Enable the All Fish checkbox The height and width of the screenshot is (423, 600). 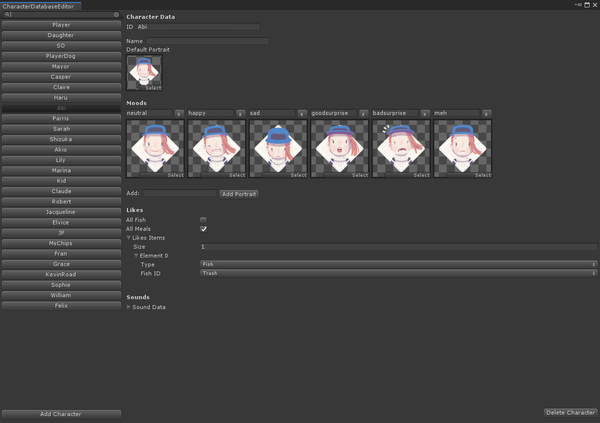[204, 220]
